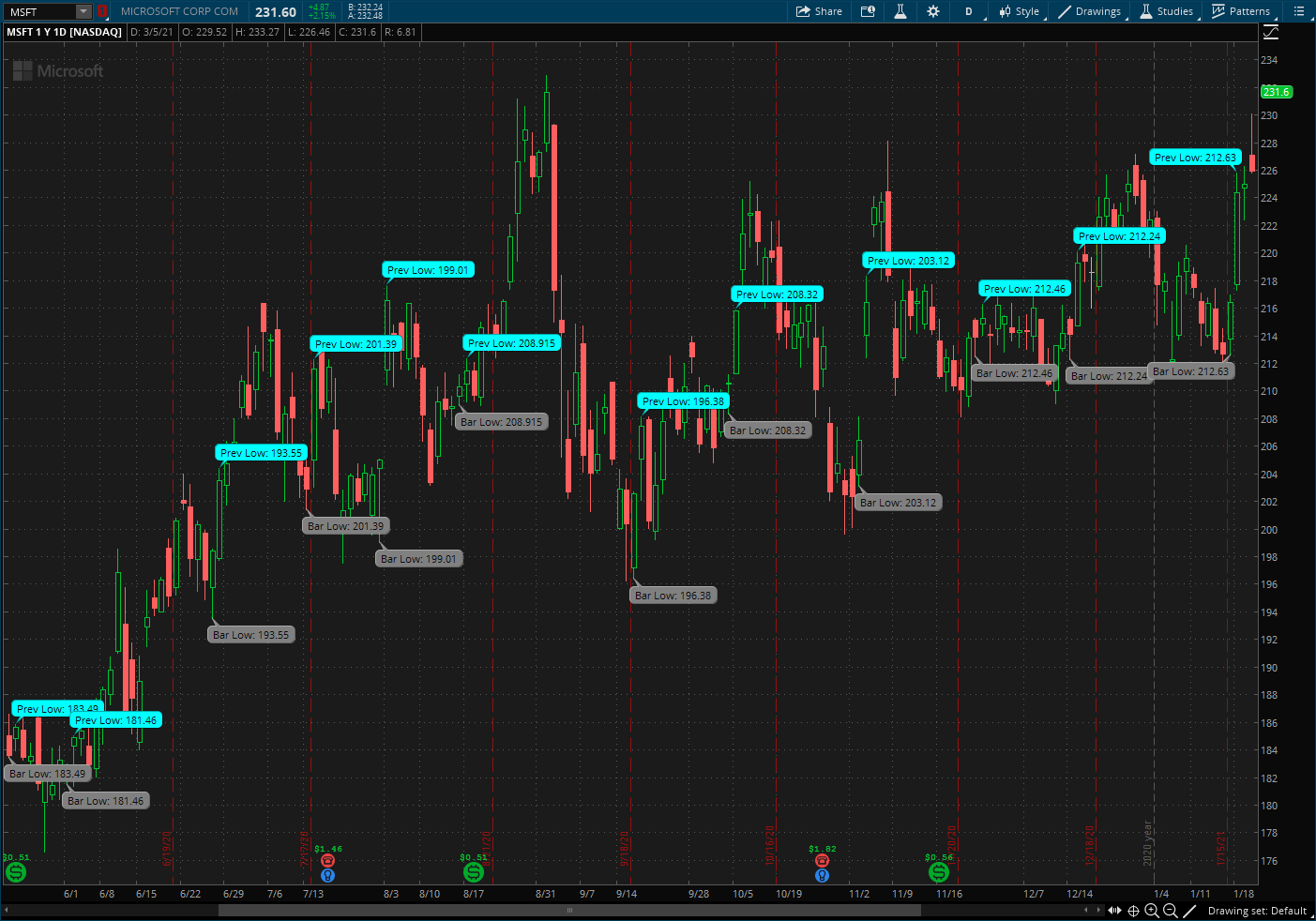Viewport: 1316px width, 921px height.
Task: Click the Bar Low: 208.32 label
Action: click(767, 430)
